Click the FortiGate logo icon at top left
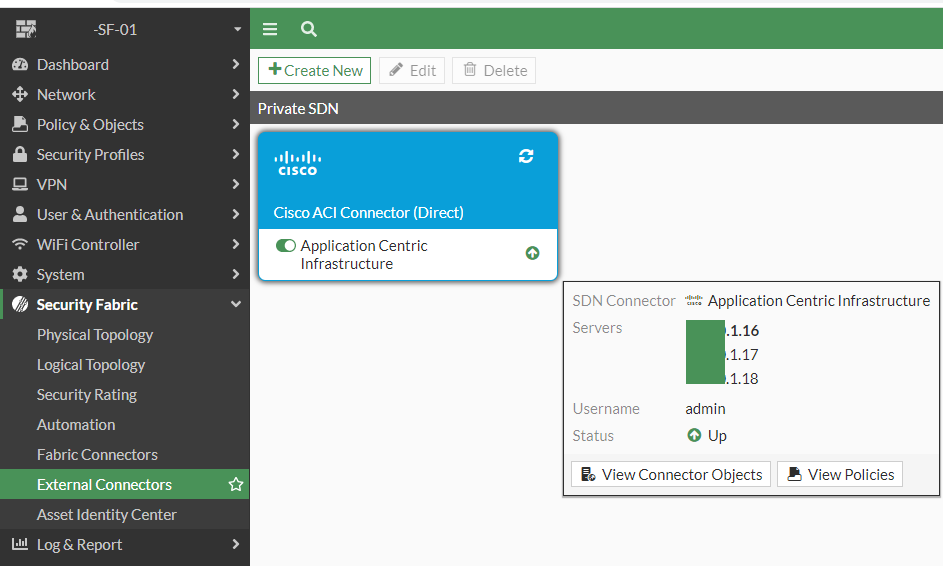Image resolution: width=943 pixels, height=566 pixels. click(26, 30)
